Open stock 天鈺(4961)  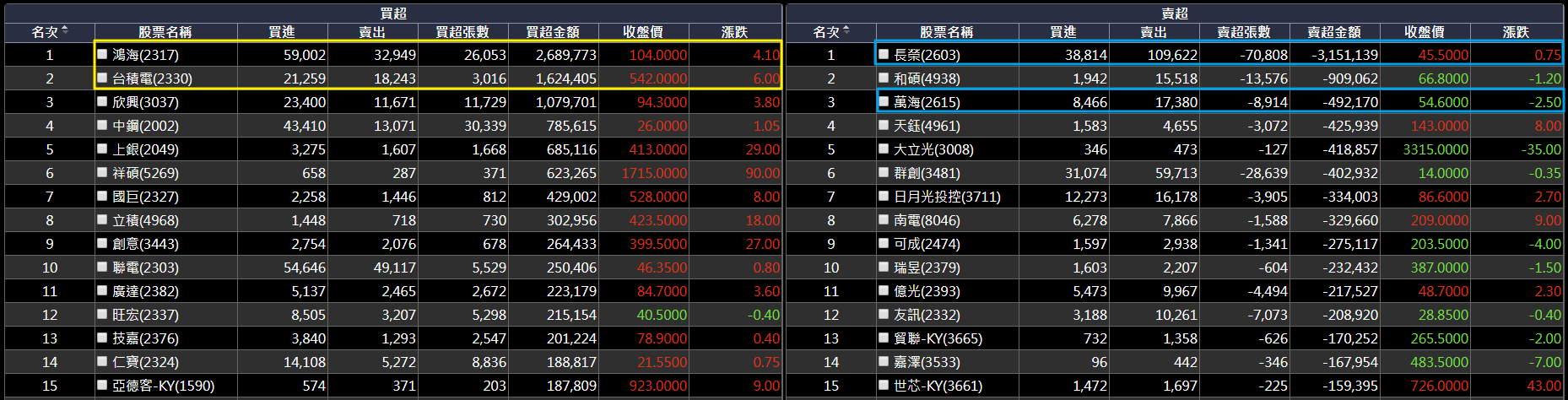927,126
